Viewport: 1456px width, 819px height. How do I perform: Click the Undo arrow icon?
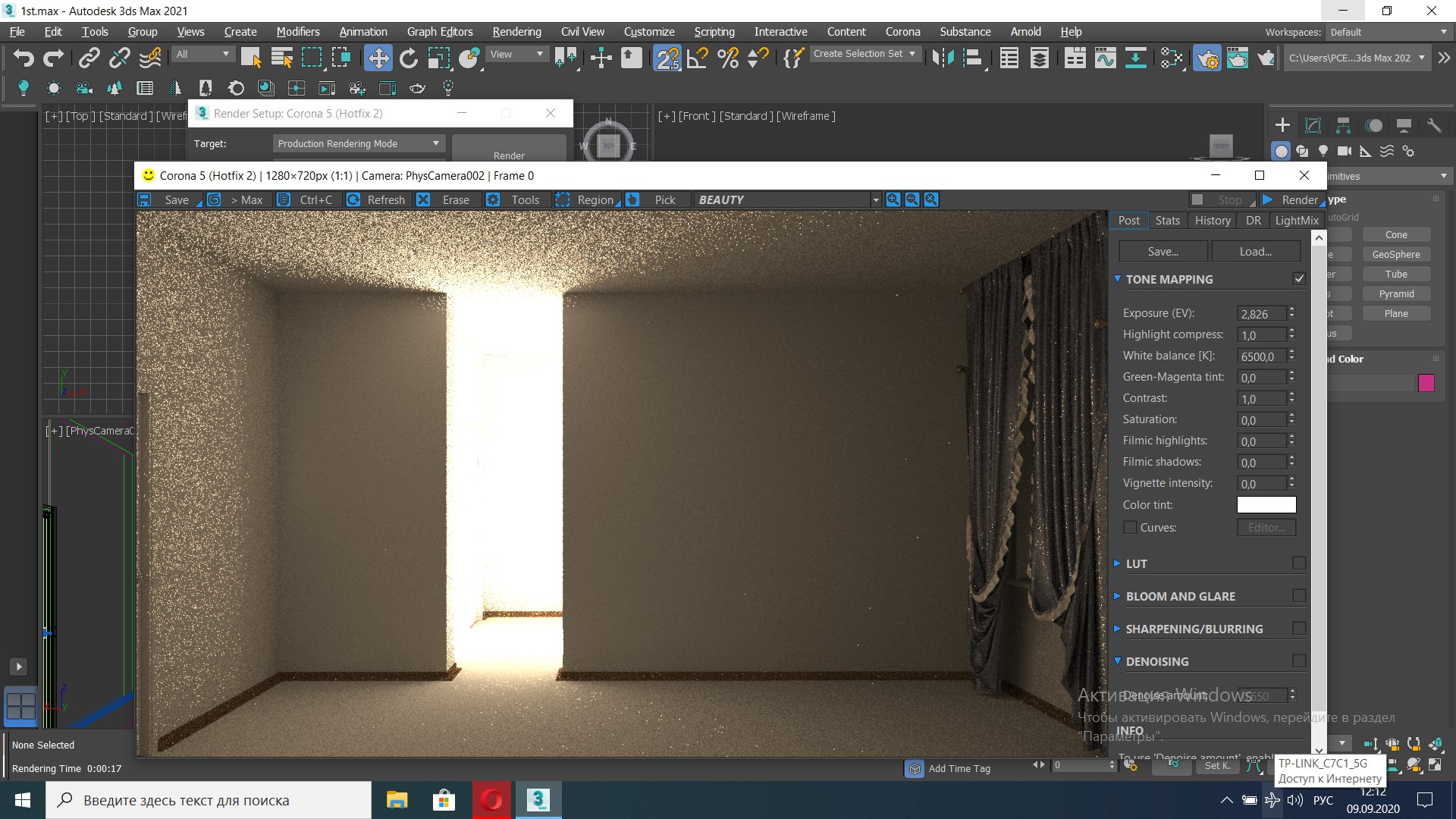click(24, 58)
